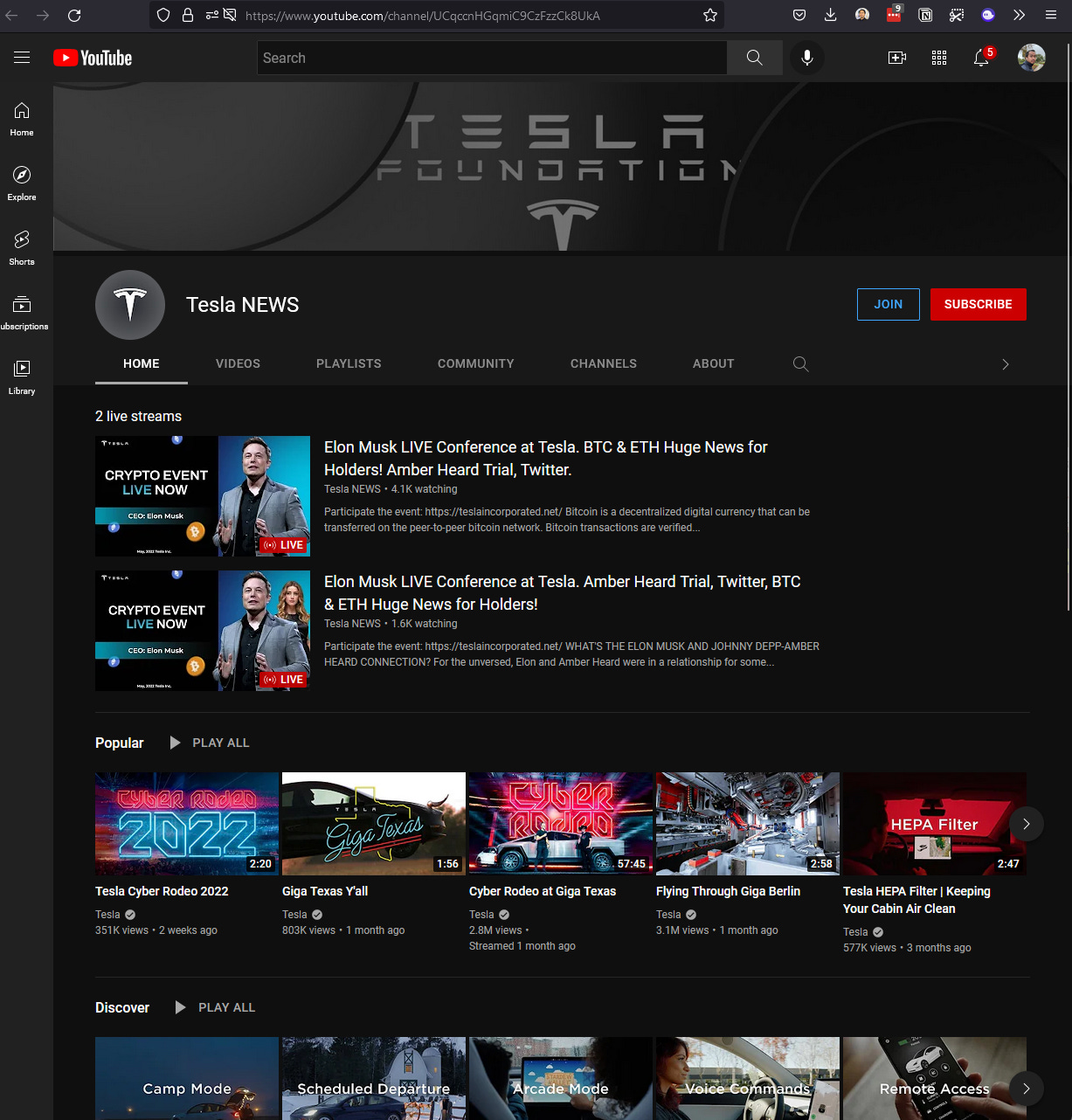Switch to the VIDEOS tab
The image size is (1072, 1120).
tap(238, 363)
